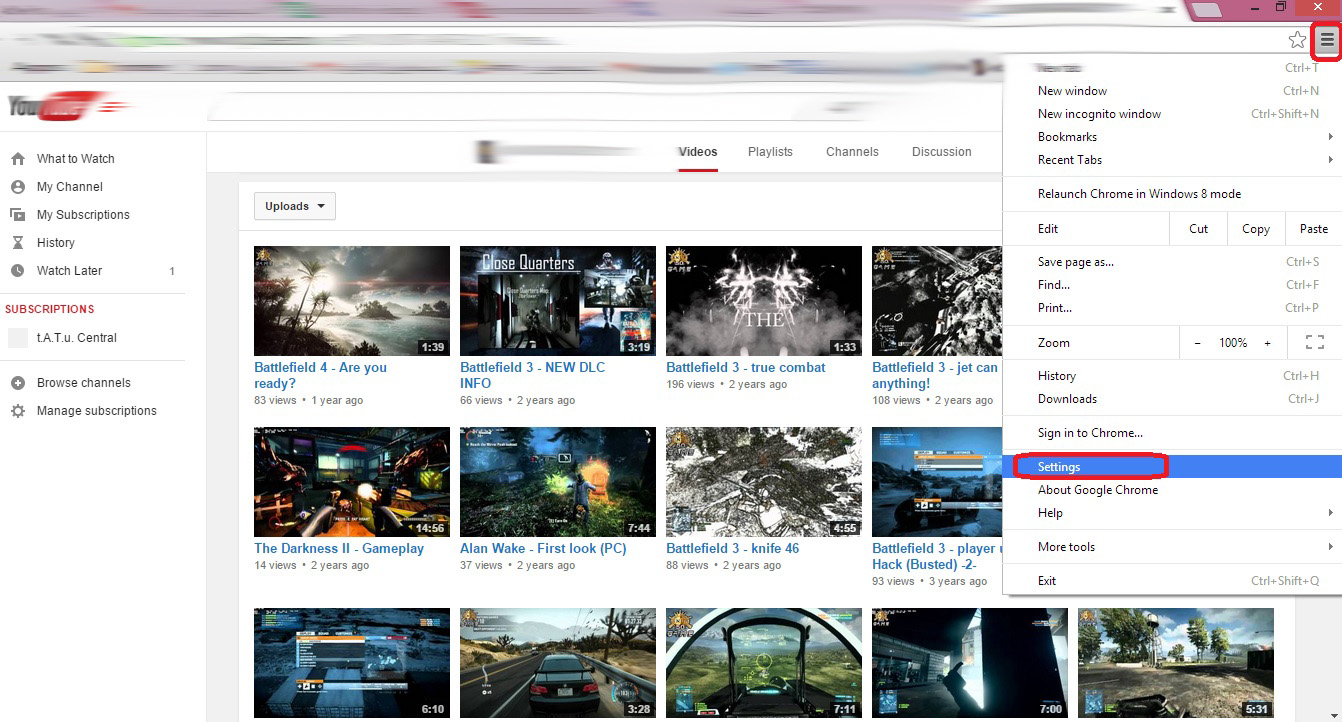This screenshot has height=722, width=1342.
Task: Click the Browse channels plus icon
Action: (x=17, y=383)
